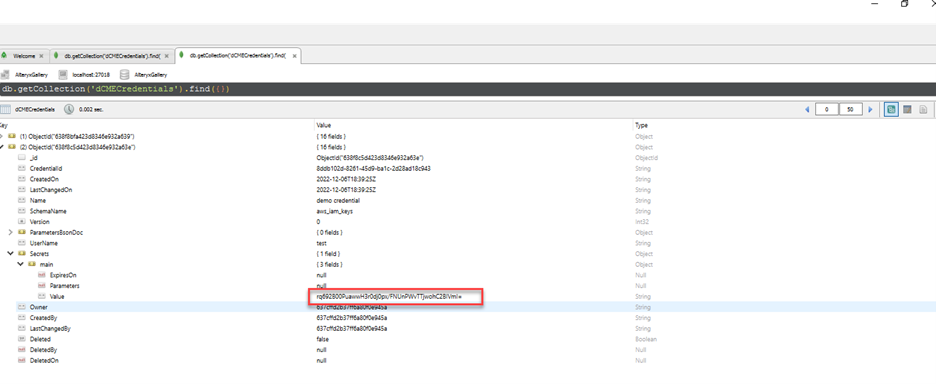
Task: Expand the ParametersBsonDoc node
Action: (10, 232)
